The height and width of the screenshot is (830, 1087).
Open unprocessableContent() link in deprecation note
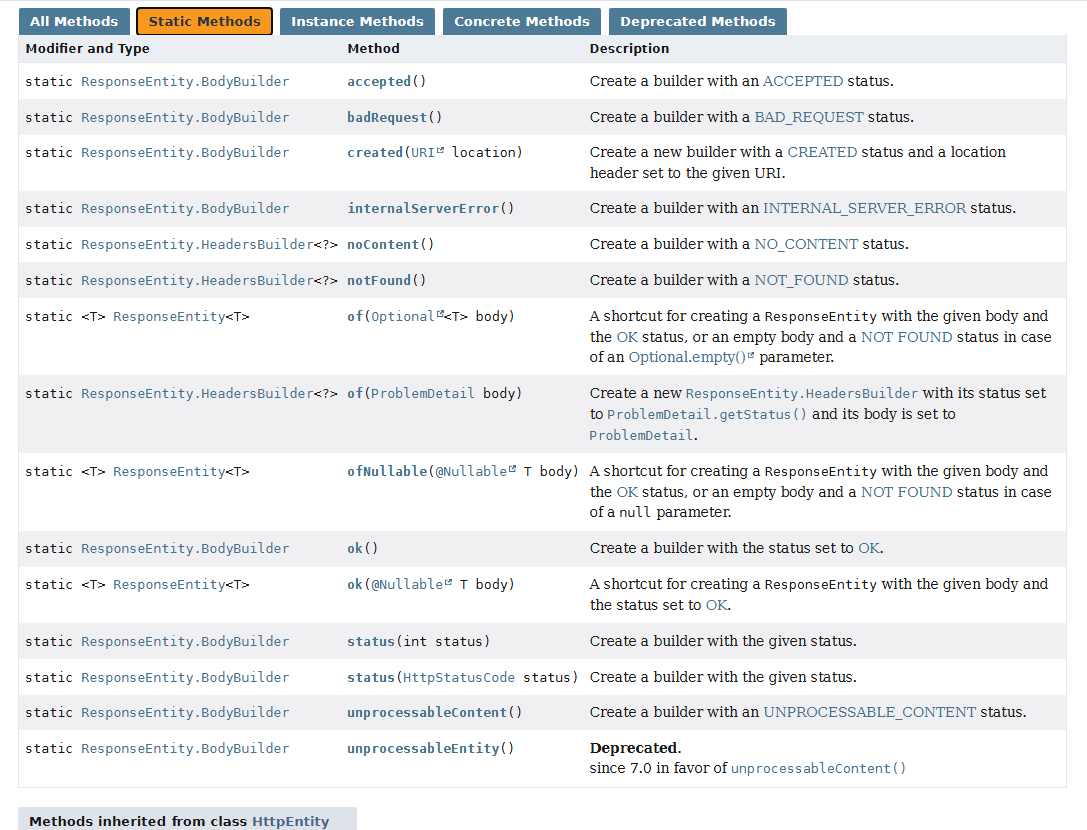[818, 768]
